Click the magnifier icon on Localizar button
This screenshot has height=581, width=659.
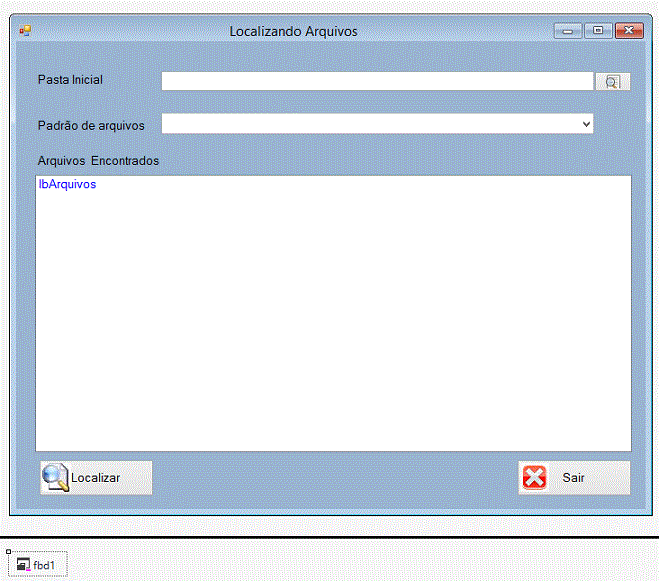pos(55,478)
